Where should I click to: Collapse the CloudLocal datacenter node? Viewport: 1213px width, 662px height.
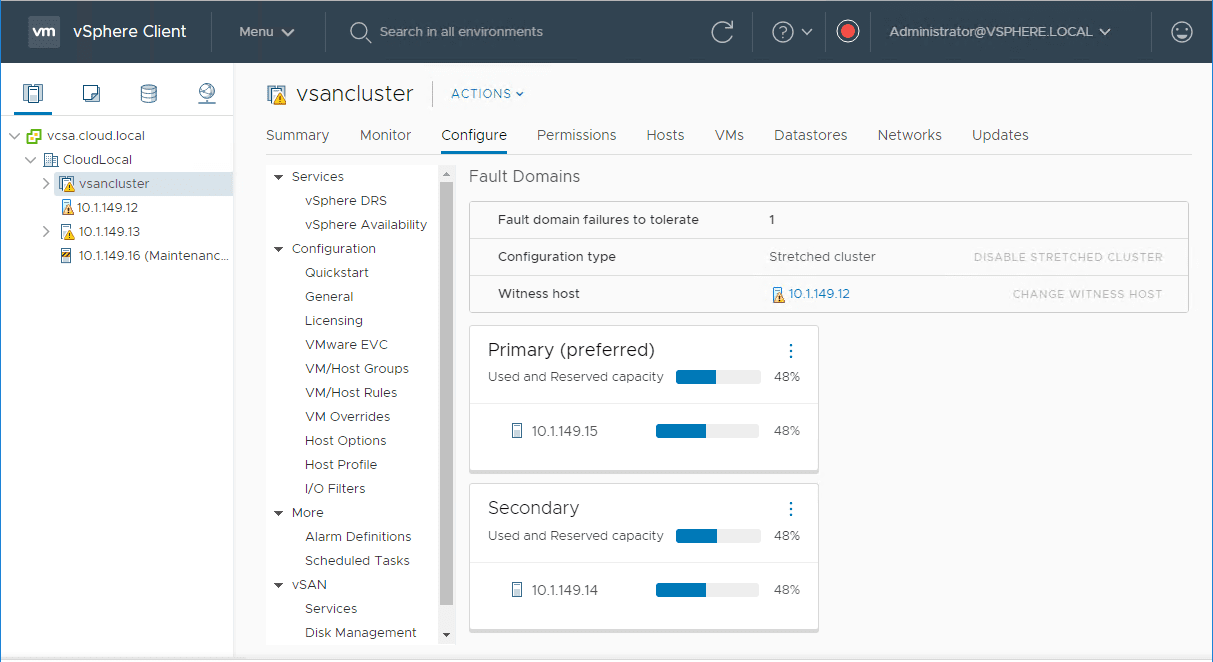click(31, 159)
